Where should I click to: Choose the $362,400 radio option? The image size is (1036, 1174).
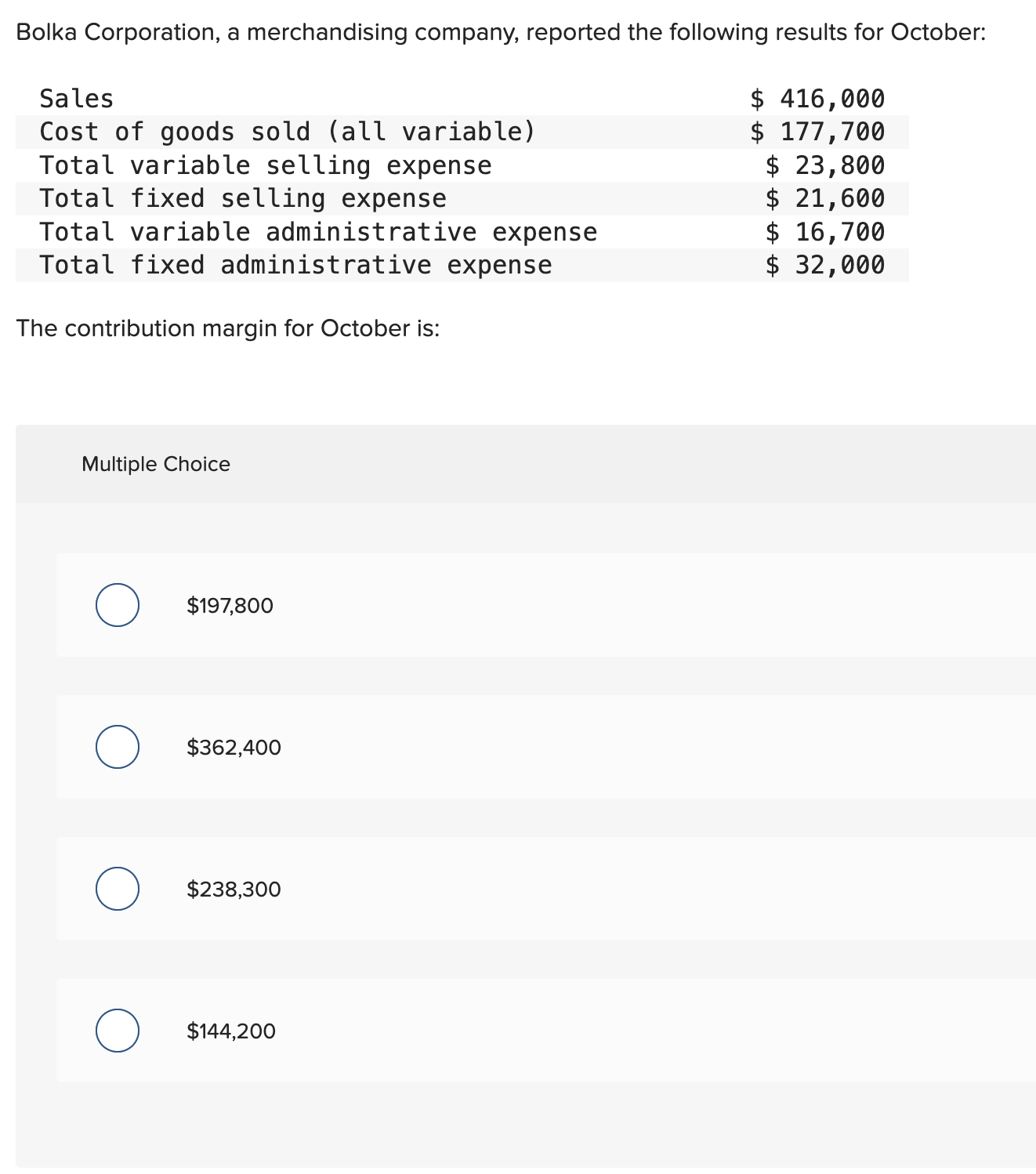pos(118,747)
